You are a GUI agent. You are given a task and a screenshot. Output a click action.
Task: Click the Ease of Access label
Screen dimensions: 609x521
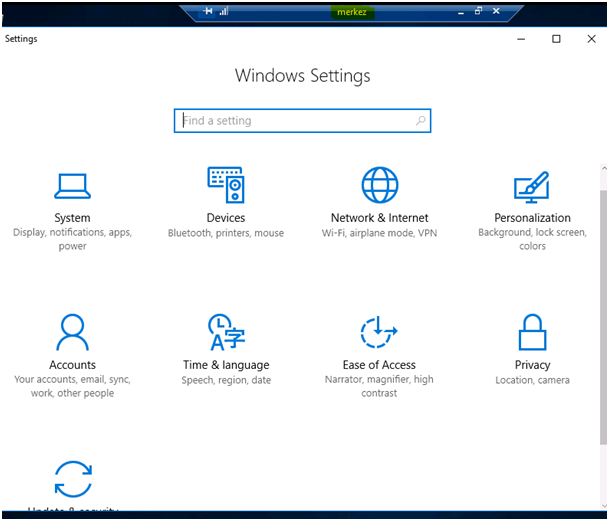tap(379, 365)
